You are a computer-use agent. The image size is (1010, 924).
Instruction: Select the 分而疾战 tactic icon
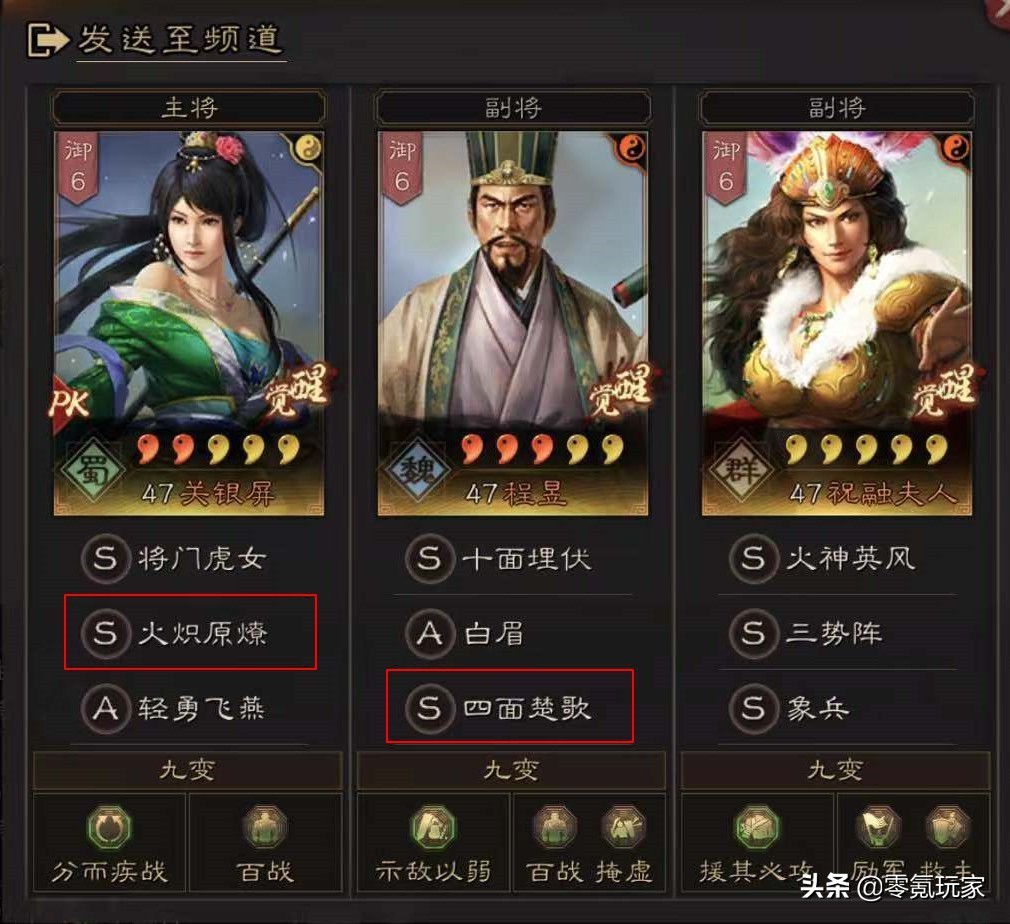coord(109,827)
